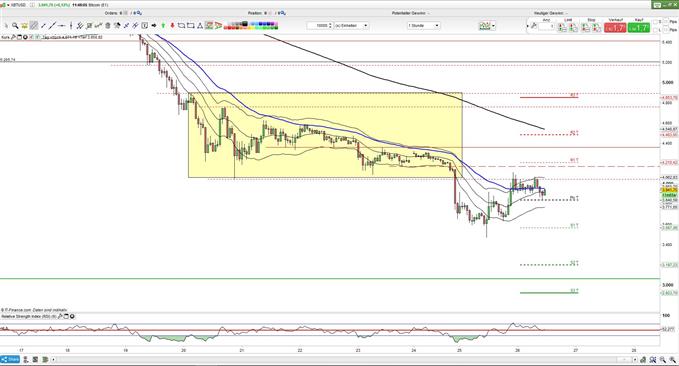Select the magnifier zoom tool in drawing toolbar
This screenshot has height=366, width=679.
tap(15, 26)
